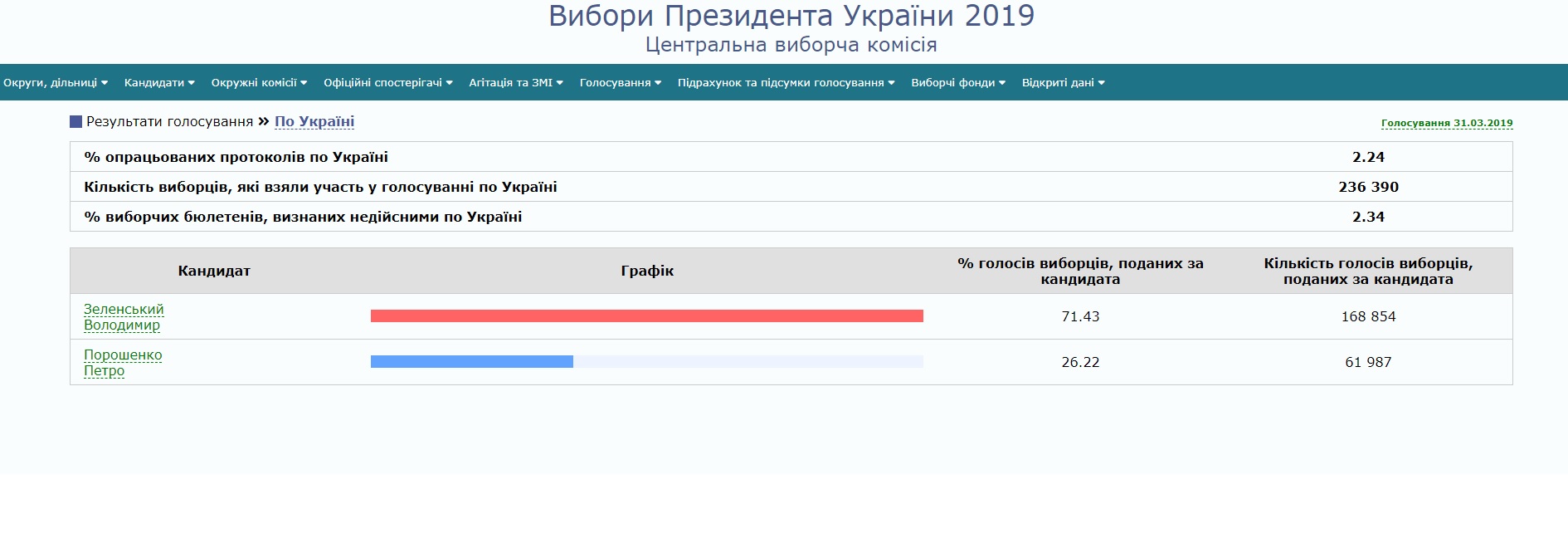
Task: Expand the Голосування item in the navigation bar
Action: click(620, 83)
